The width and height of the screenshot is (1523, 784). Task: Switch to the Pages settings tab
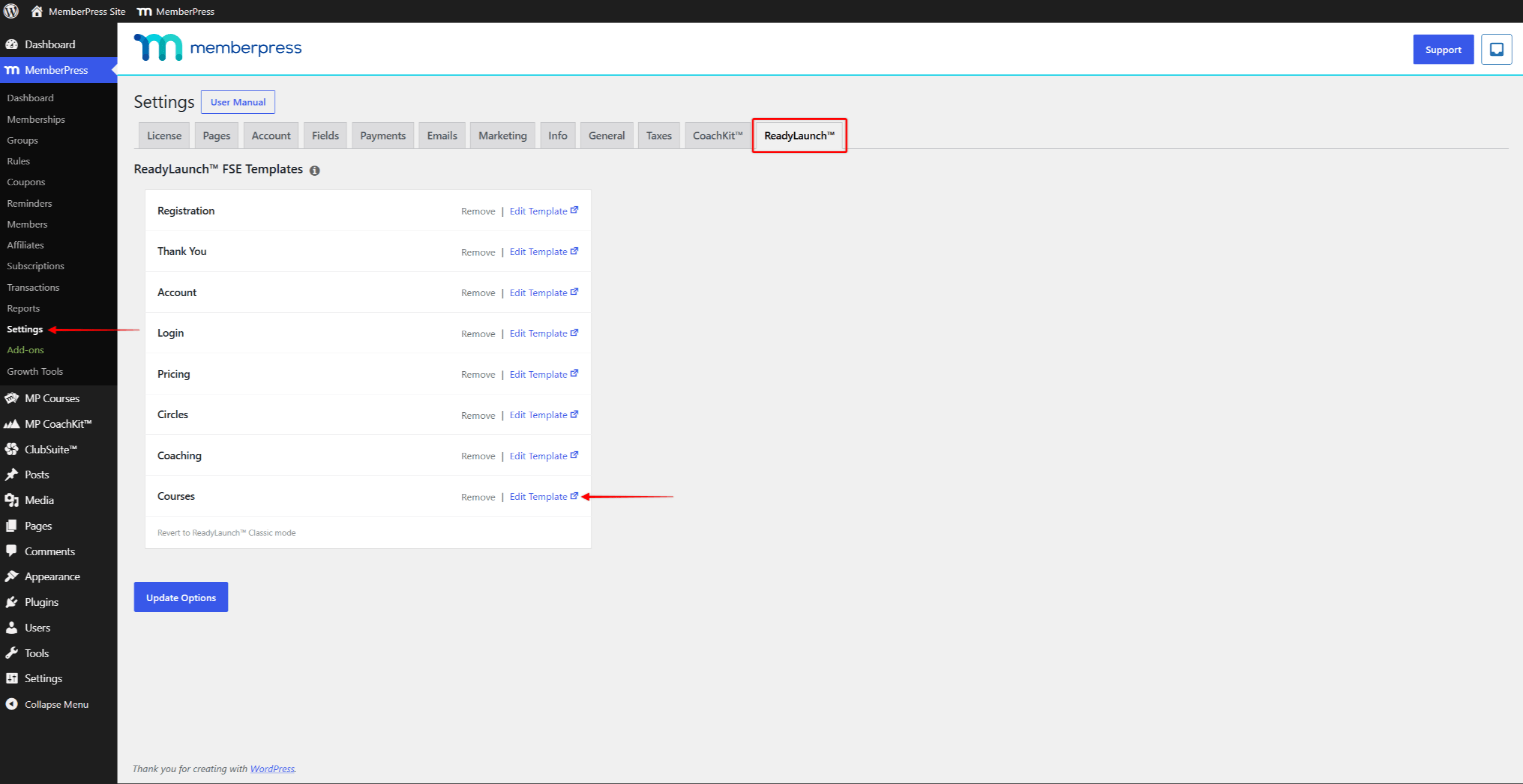click(216, 136)
